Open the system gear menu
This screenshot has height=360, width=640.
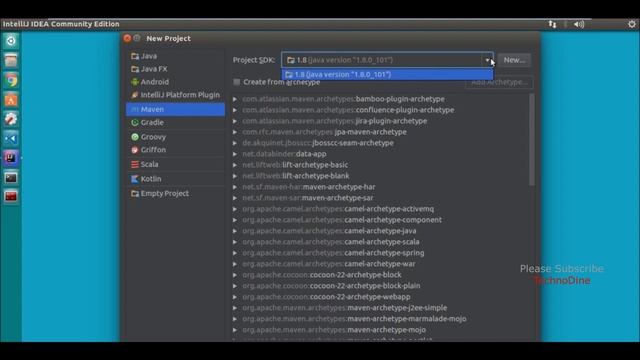tap(632, 24)
